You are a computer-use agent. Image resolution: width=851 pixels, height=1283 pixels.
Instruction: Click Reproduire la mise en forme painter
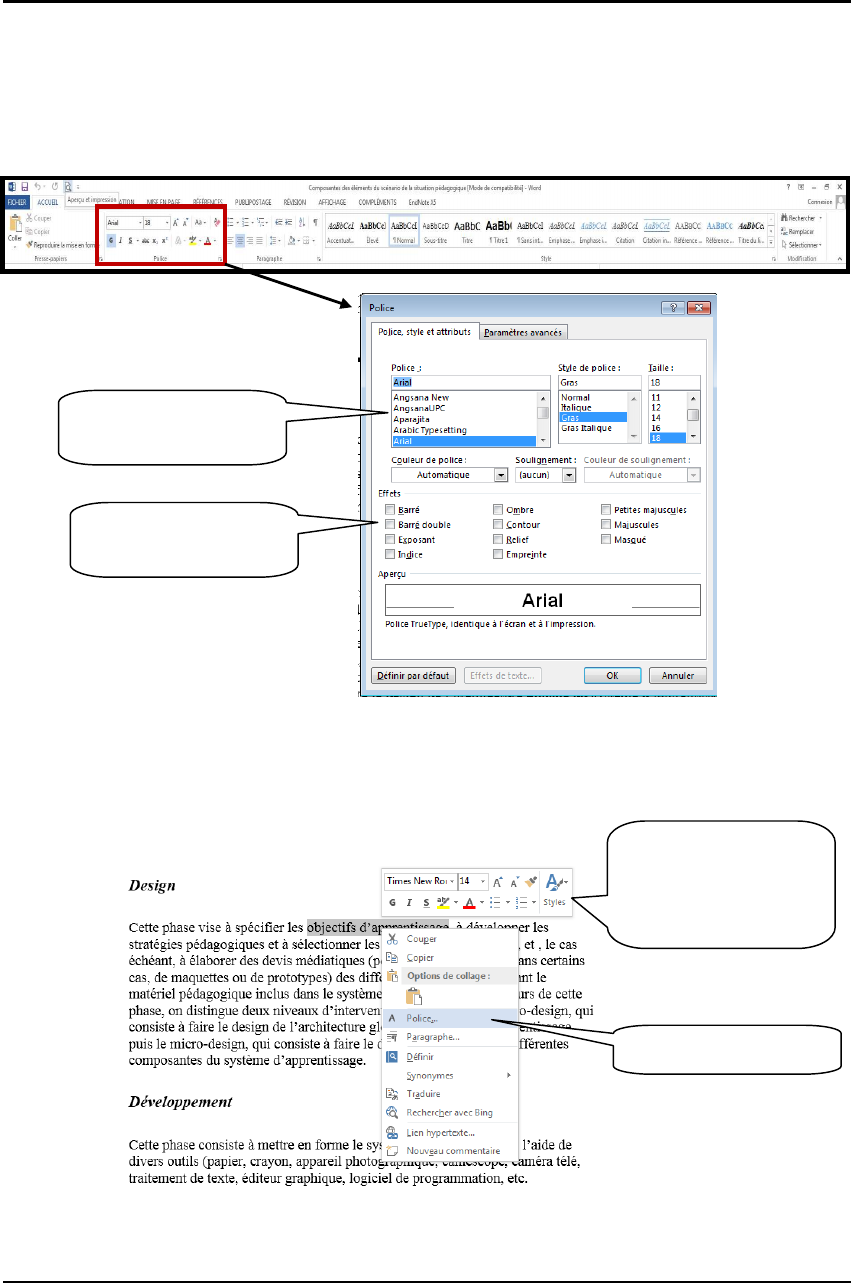[x=63, y=244]
